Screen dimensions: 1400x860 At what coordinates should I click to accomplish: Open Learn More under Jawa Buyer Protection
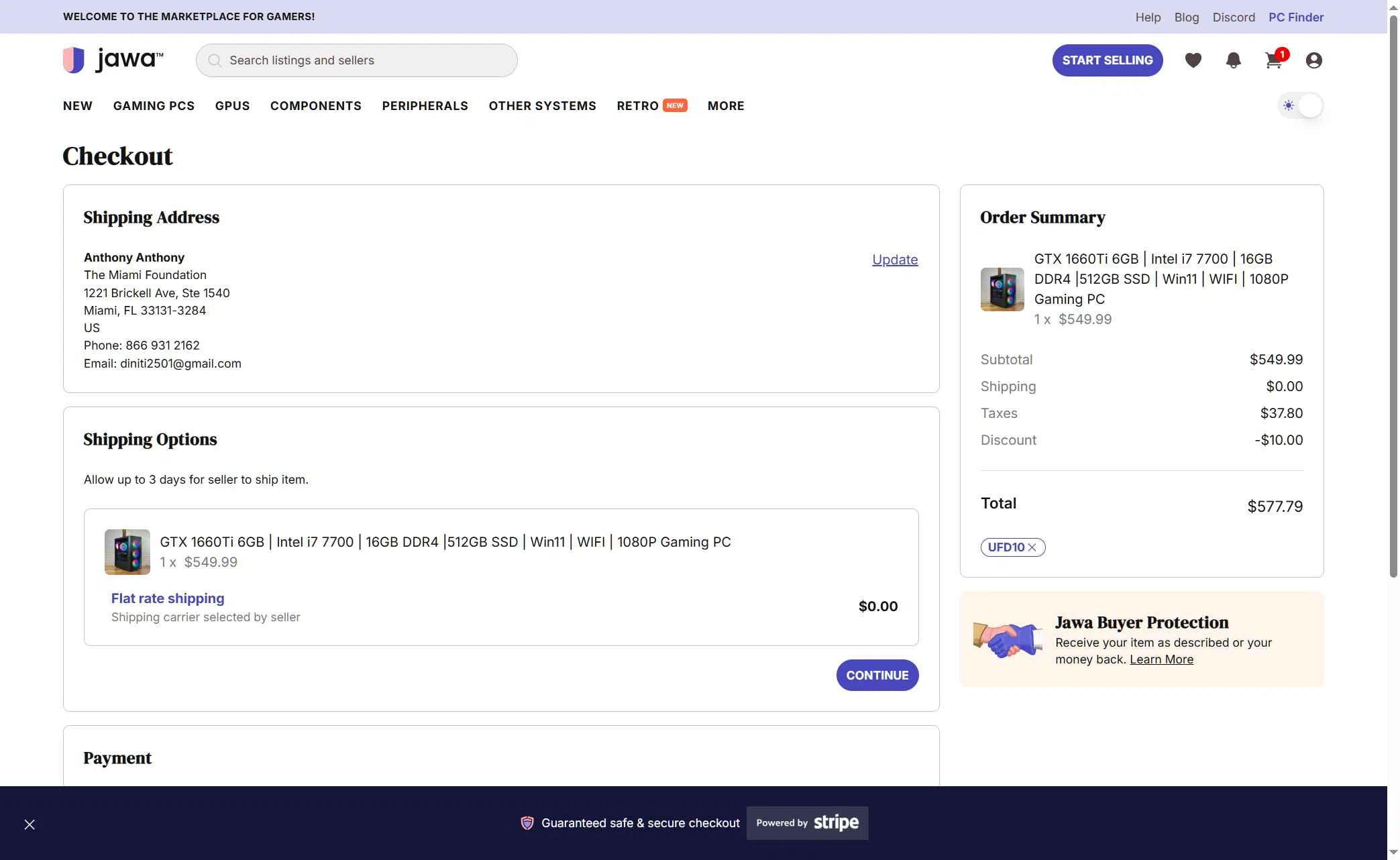(1162, 659)
